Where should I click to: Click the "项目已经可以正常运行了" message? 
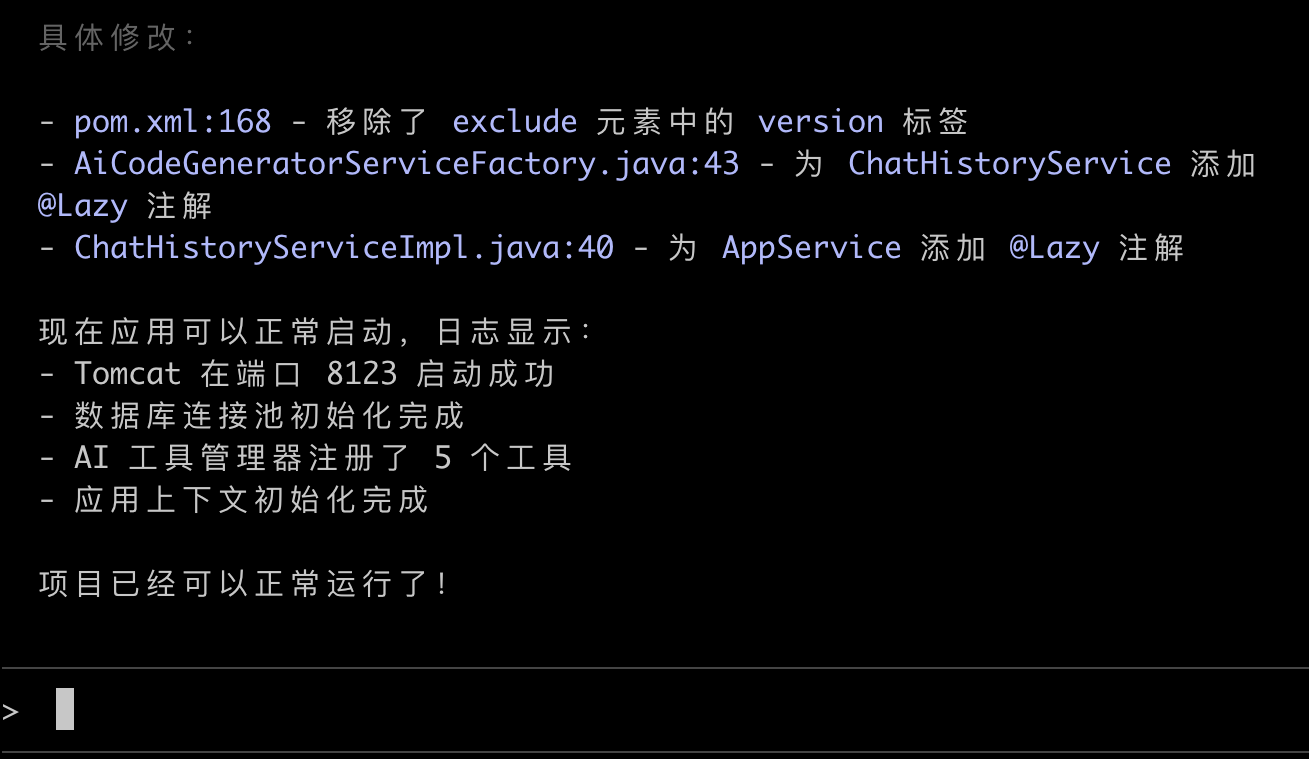pyautogui.click(x=244, y=584)
